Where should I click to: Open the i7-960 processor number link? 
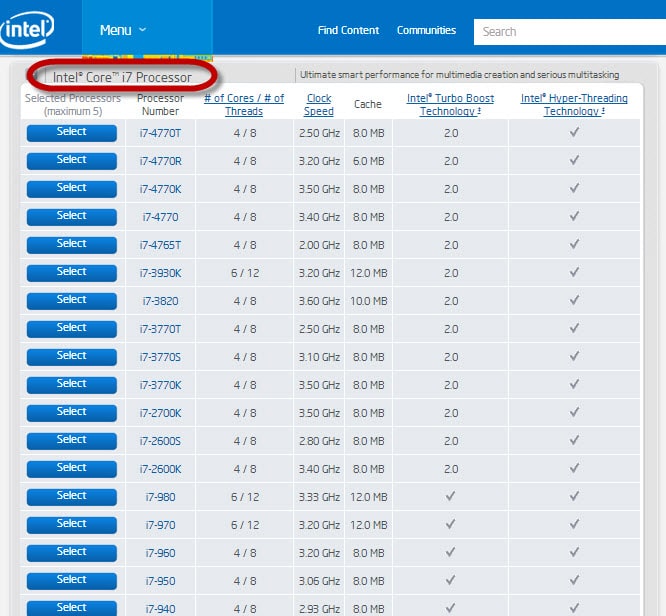(160, 552)
